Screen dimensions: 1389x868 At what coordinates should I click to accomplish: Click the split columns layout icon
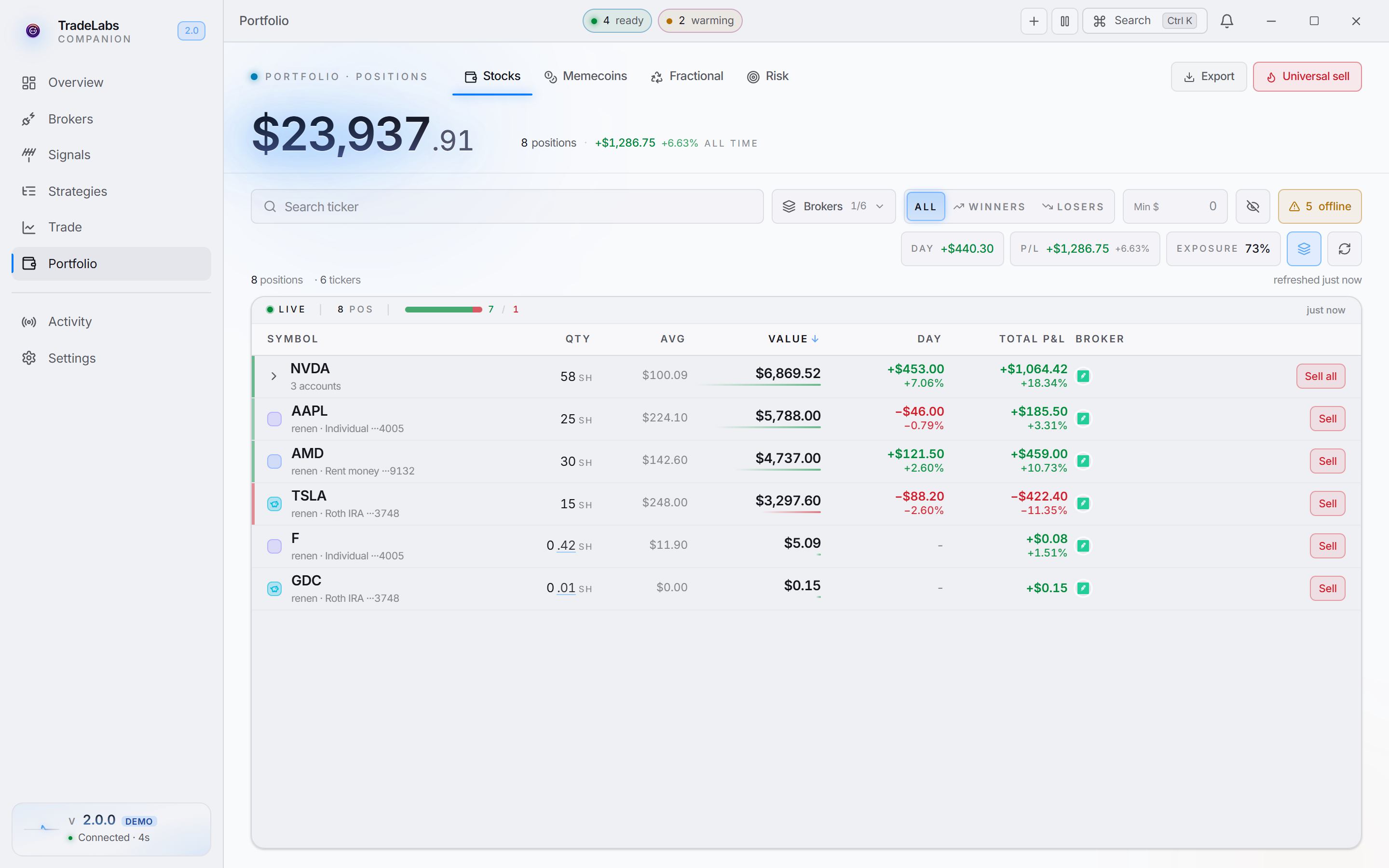coord(1065,21)
